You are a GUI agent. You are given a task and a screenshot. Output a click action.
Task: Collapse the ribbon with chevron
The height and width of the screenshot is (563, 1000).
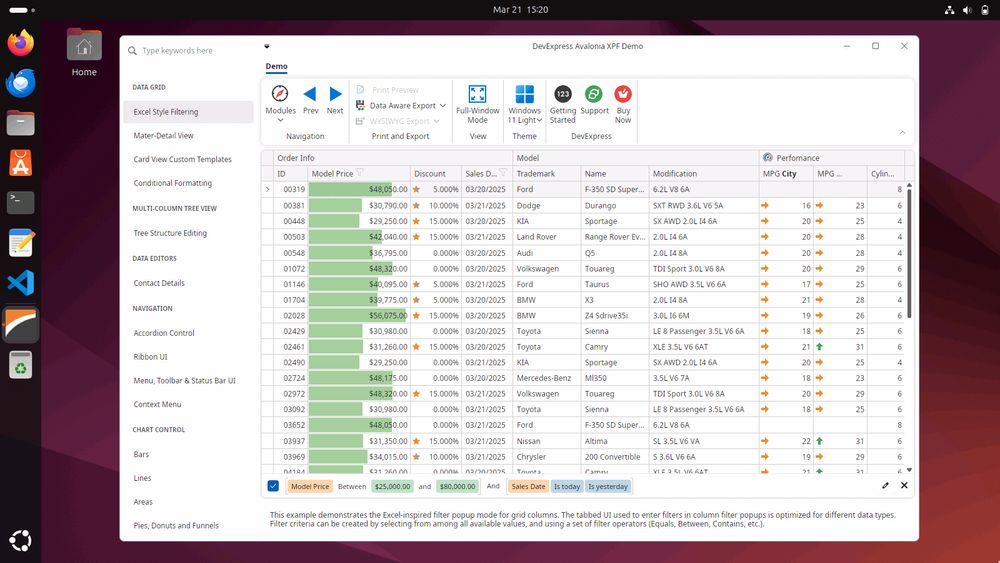(x=902, y=133)
